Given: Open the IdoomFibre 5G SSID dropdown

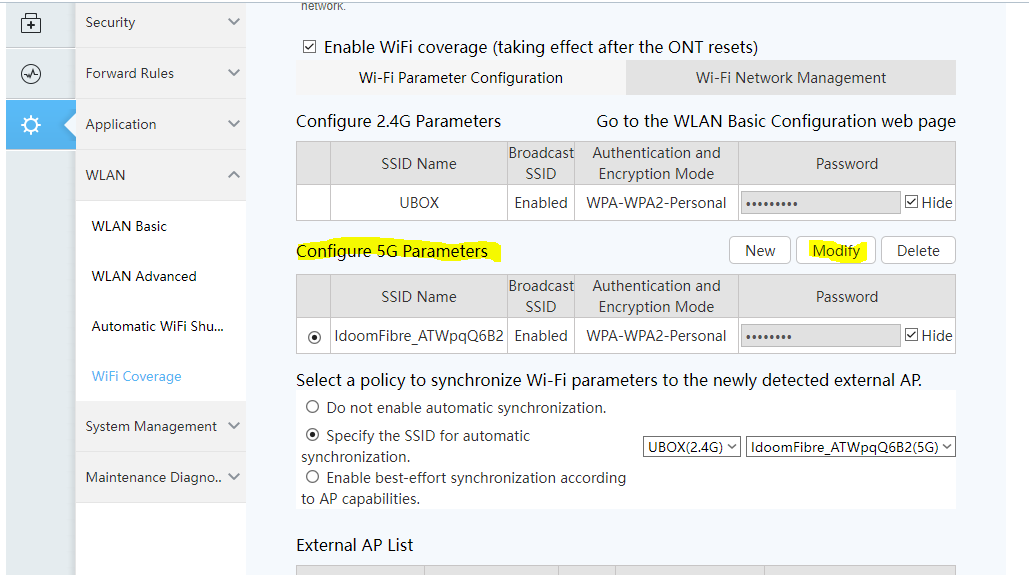Looking at the screenshot, I should click(x=850, y=447).
